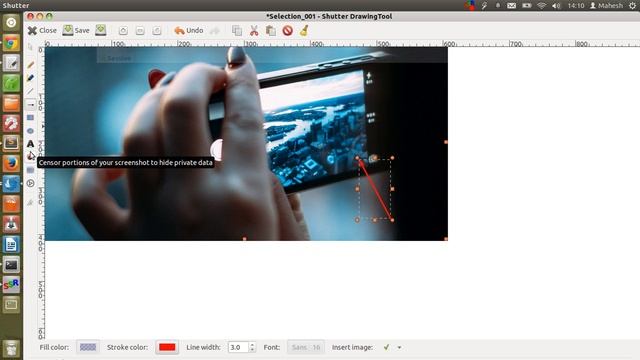Open LibreOffice Writer from the dock
Viewport: 640px width, 360px height.
point(11,244)
